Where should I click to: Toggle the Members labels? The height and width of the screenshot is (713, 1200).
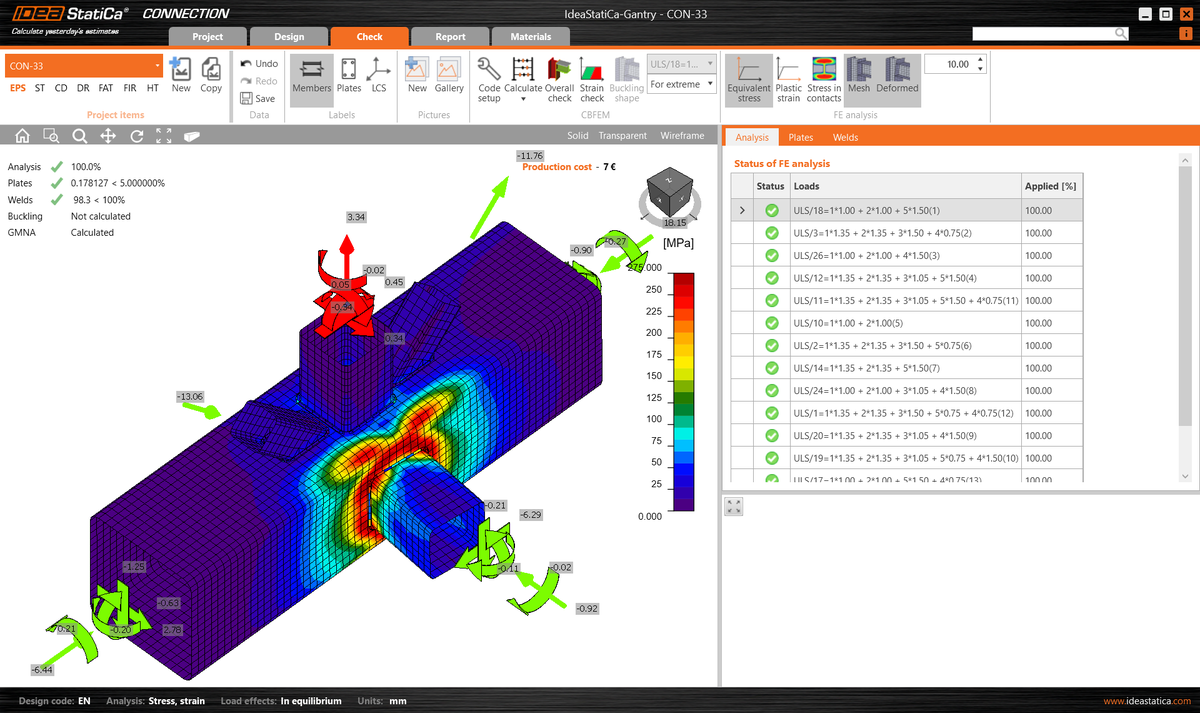[x=311, y=78]
